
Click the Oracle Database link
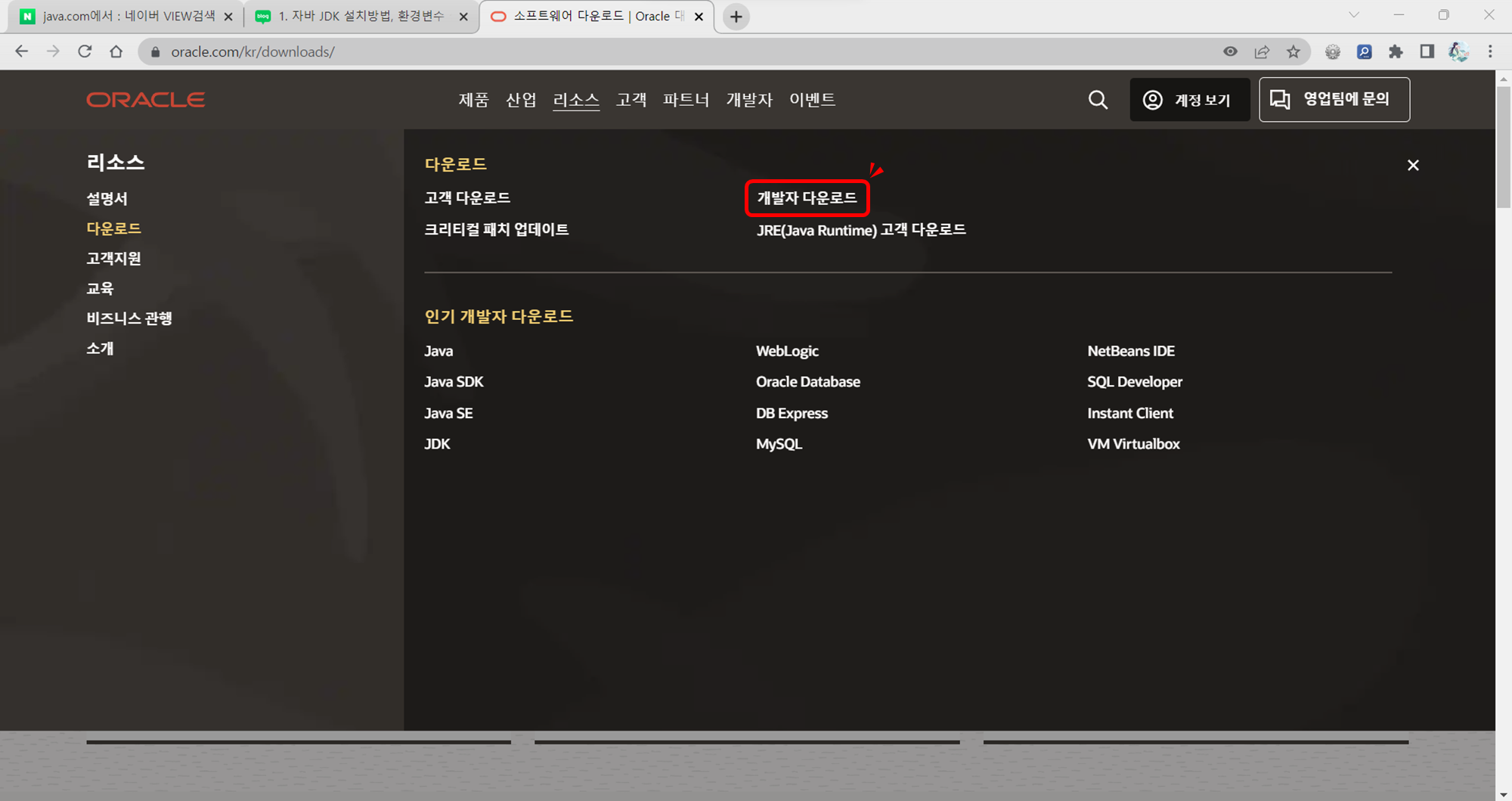808,382
